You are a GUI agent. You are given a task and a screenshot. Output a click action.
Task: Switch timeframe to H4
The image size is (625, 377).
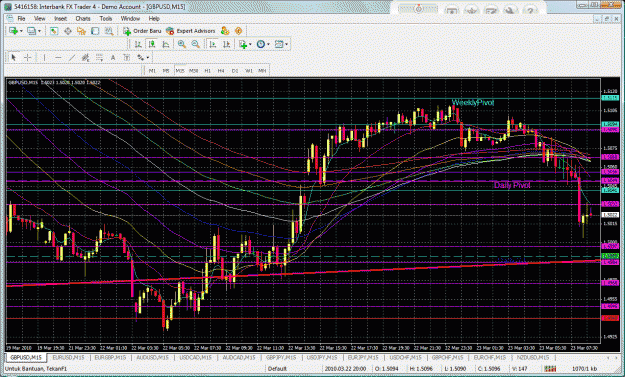(x=221, y=71)
